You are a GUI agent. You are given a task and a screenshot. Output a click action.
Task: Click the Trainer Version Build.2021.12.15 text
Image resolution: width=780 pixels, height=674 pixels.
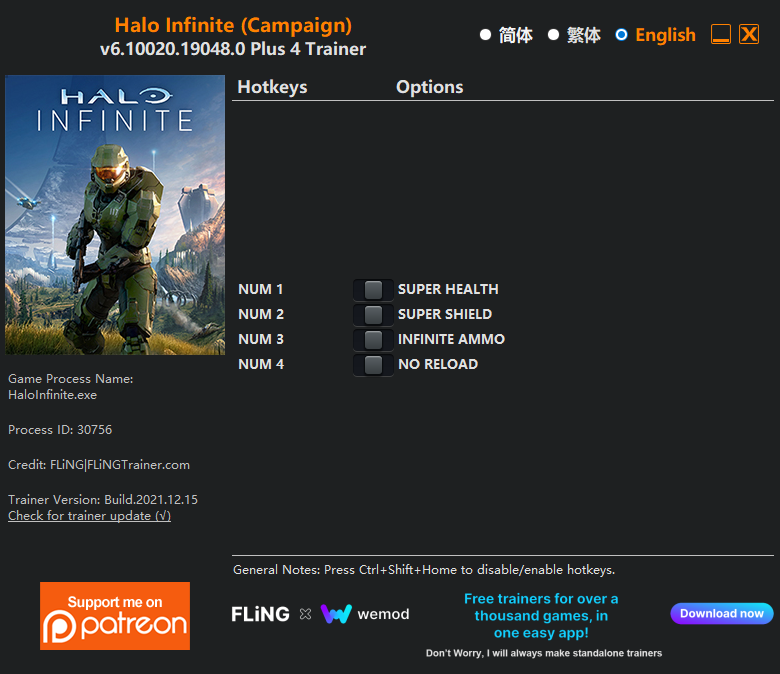tap(103, 499)
